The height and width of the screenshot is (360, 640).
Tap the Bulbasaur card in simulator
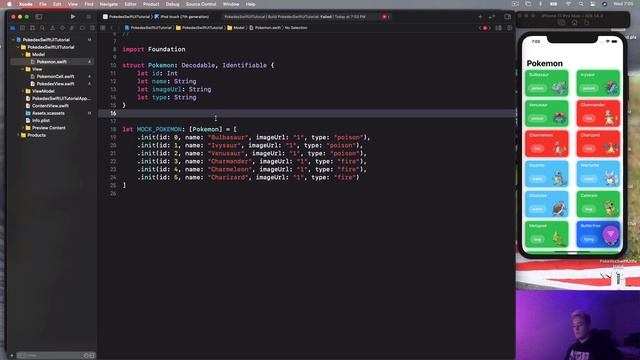coord(547,83)
